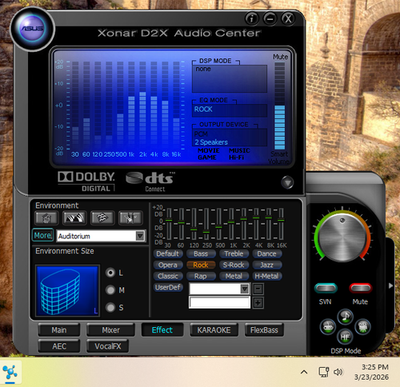Switch to the Effect tab
Screen dimensions: 400x387
(162, 330)
